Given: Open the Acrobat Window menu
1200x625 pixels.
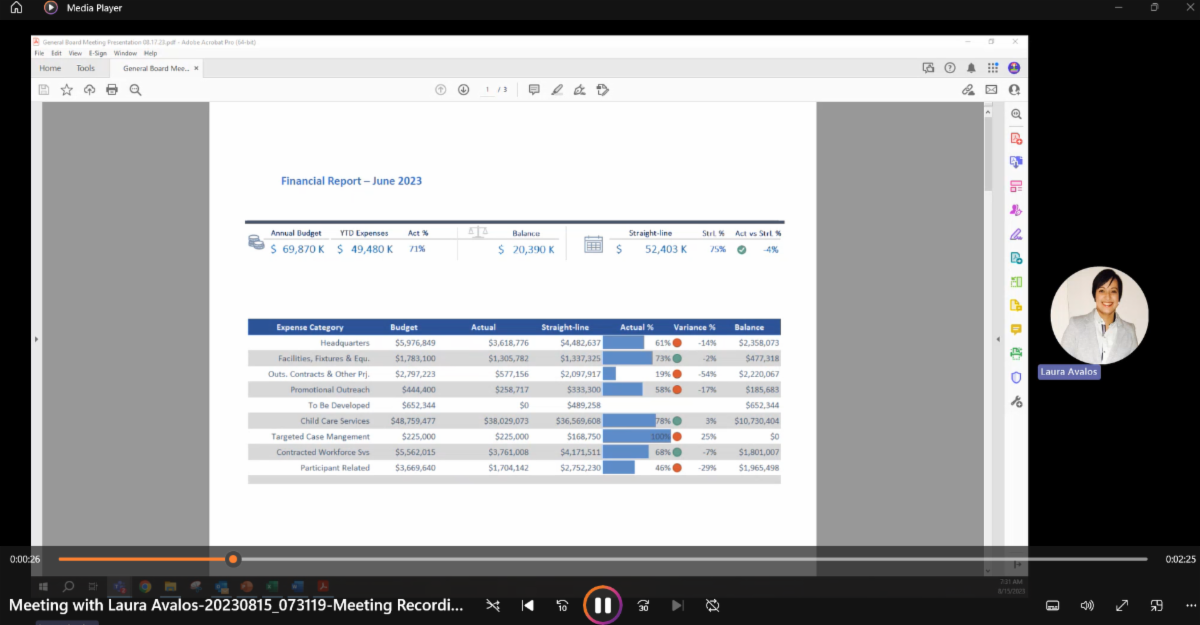Looking at the screenshot, I should click(x=125, y=53).
